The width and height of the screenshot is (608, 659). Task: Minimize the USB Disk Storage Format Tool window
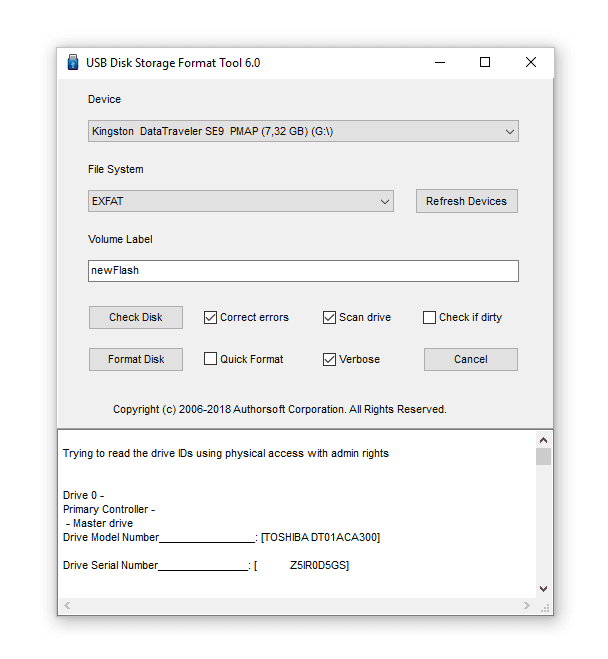point(440,63)
